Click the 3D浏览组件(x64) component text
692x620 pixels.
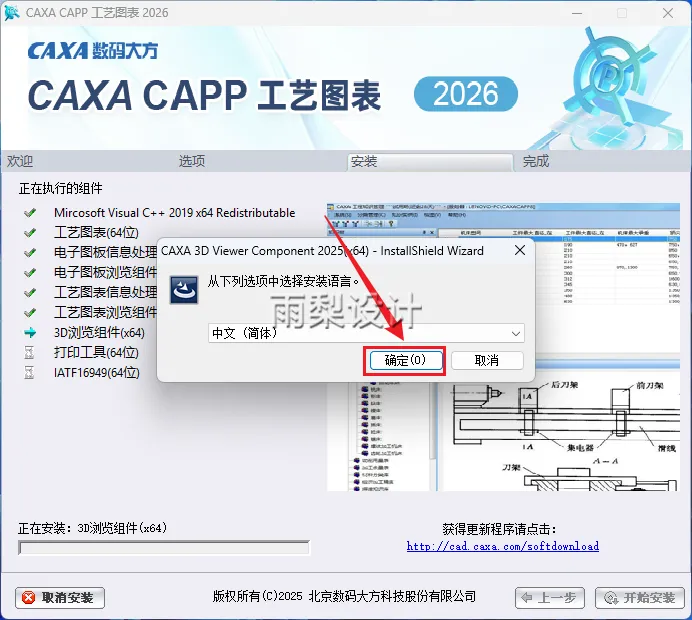[99, 332]
